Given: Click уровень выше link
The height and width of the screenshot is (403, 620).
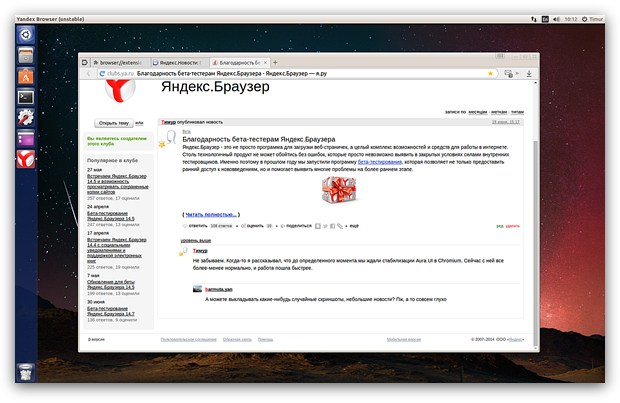Looking at the screenshot, I should click(x=196, y=240).
